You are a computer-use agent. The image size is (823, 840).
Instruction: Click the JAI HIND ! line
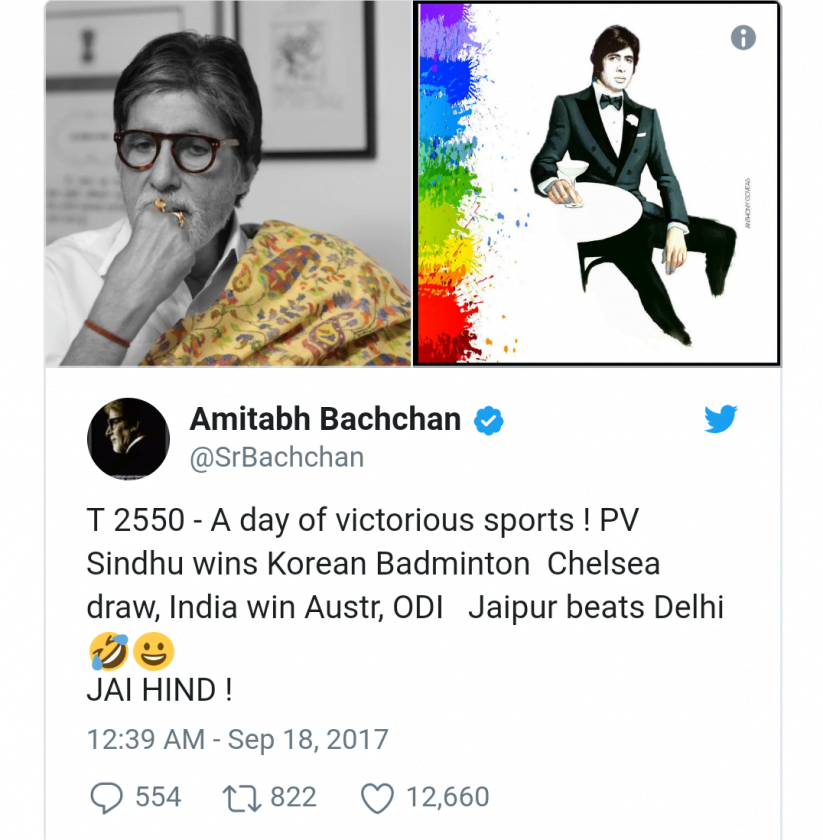click(x=159, y=690)
